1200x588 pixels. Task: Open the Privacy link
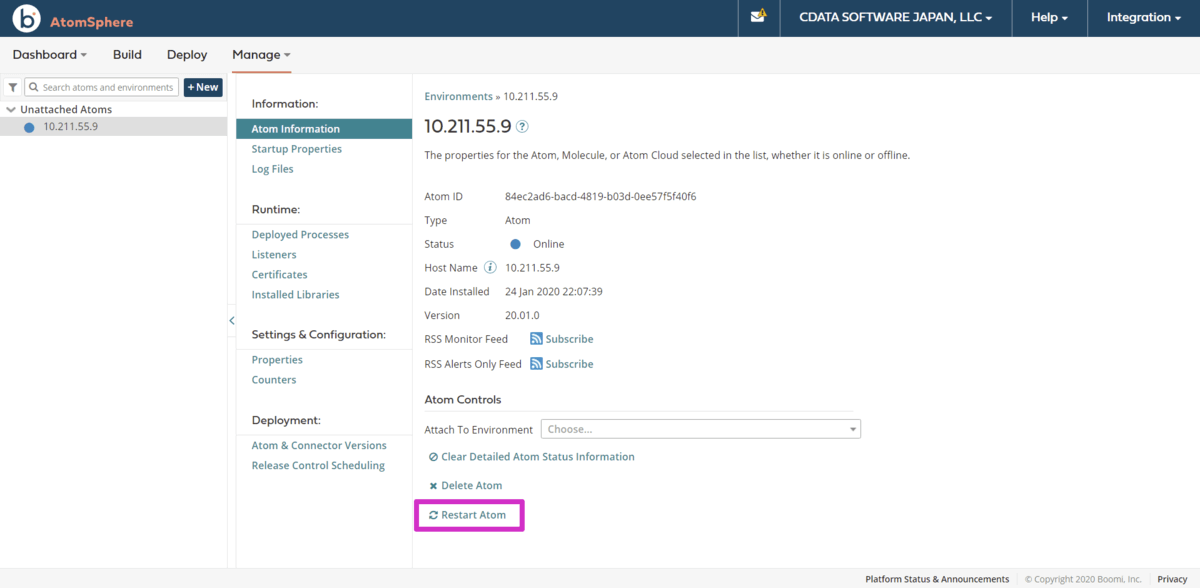pos(1172,579)
